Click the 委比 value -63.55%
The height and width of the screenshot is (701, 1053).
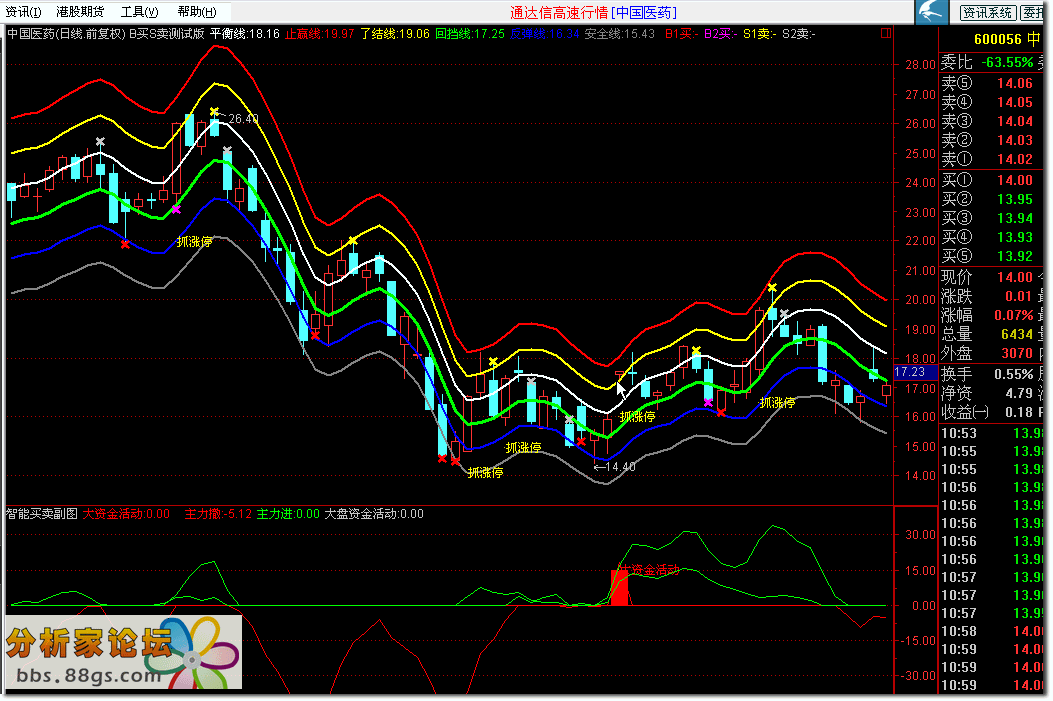[x=1007, y=62]
